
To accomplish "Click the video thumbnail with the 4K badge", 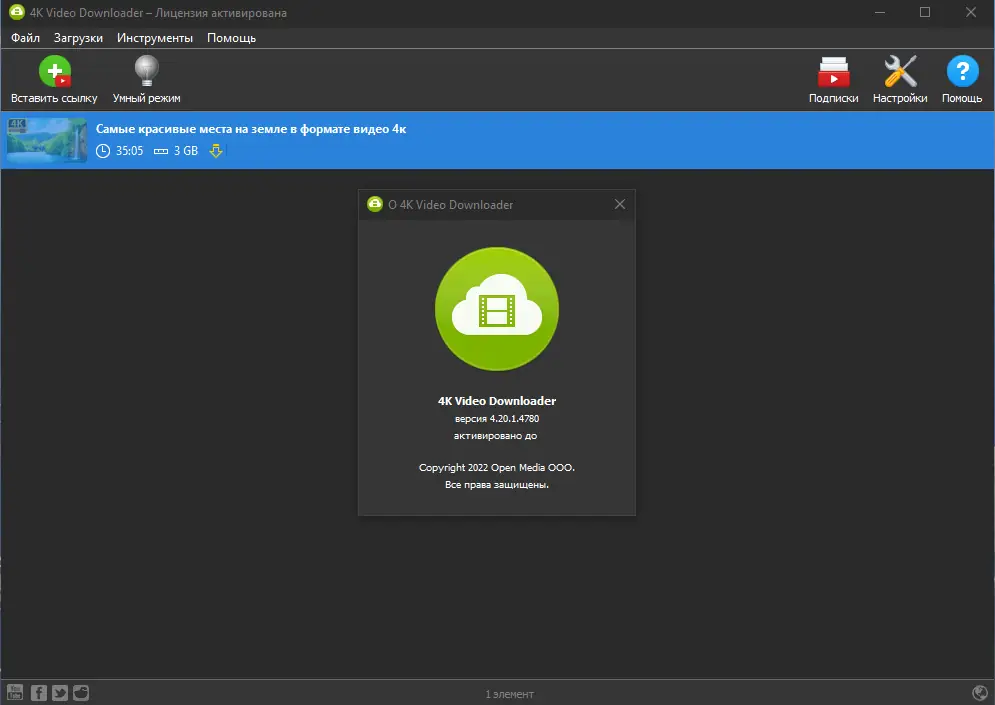I will pyautogui.click(x=46, y=140).
